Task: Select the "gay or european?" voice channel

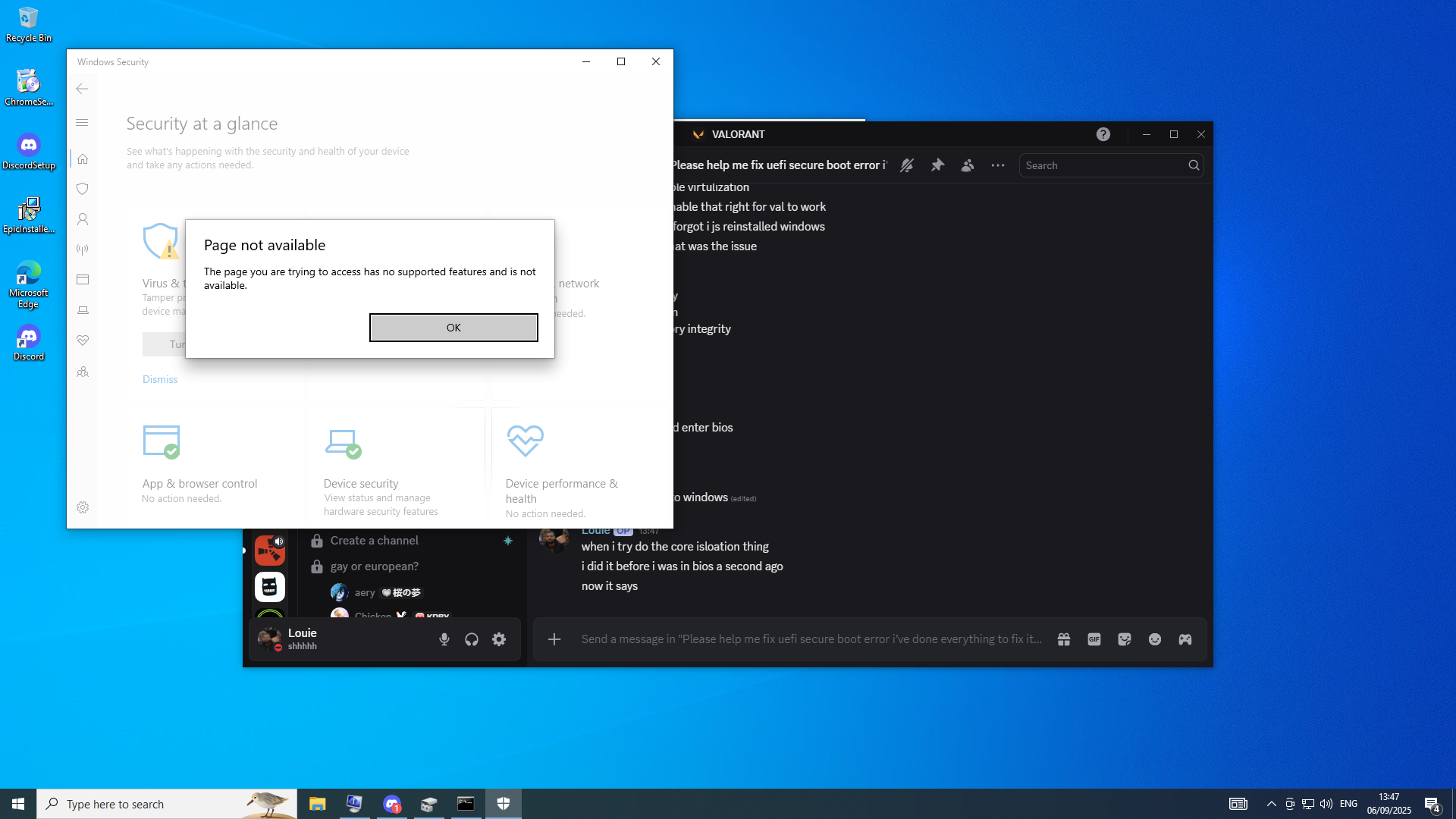Action: 375,566
